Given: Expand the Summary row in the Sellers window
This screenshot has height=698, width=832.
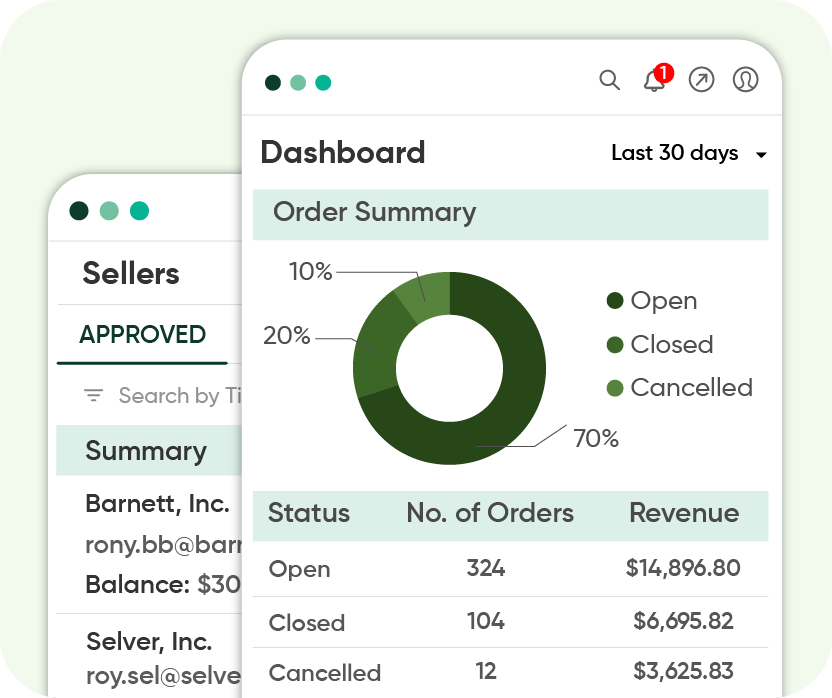Looking at the screenshot, I should click(148, 451).
